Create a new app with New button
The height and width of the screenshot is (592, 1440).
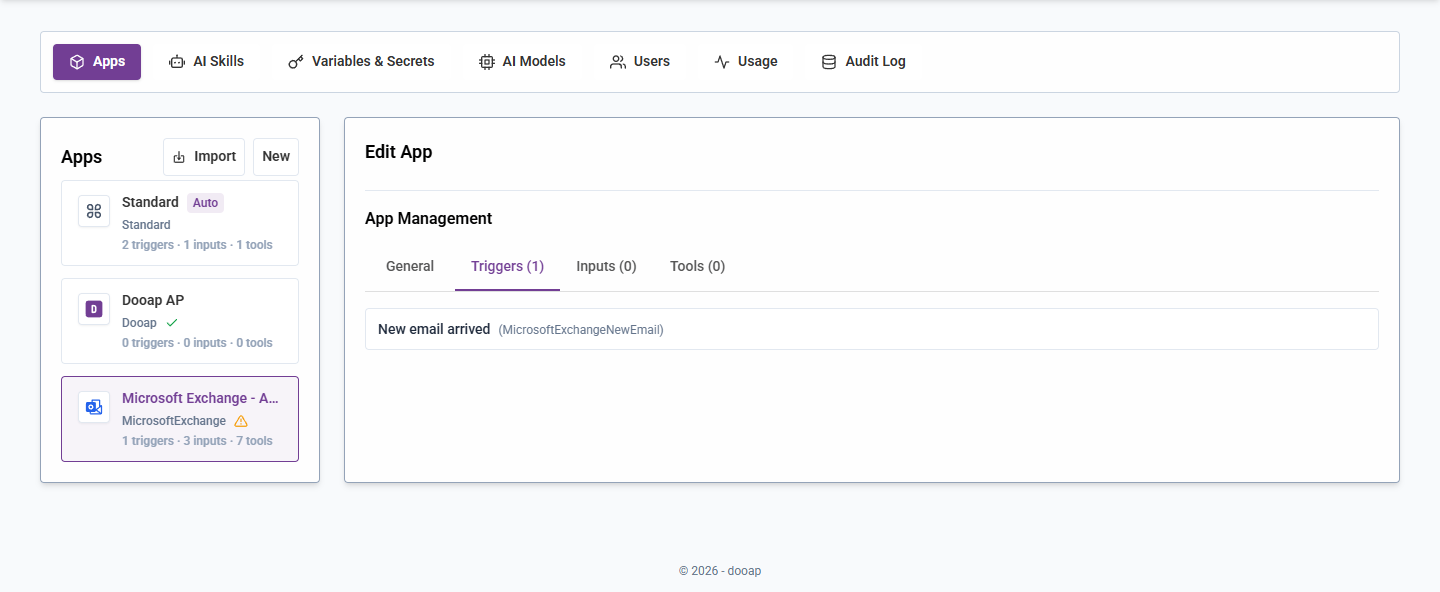pos(276,157)
